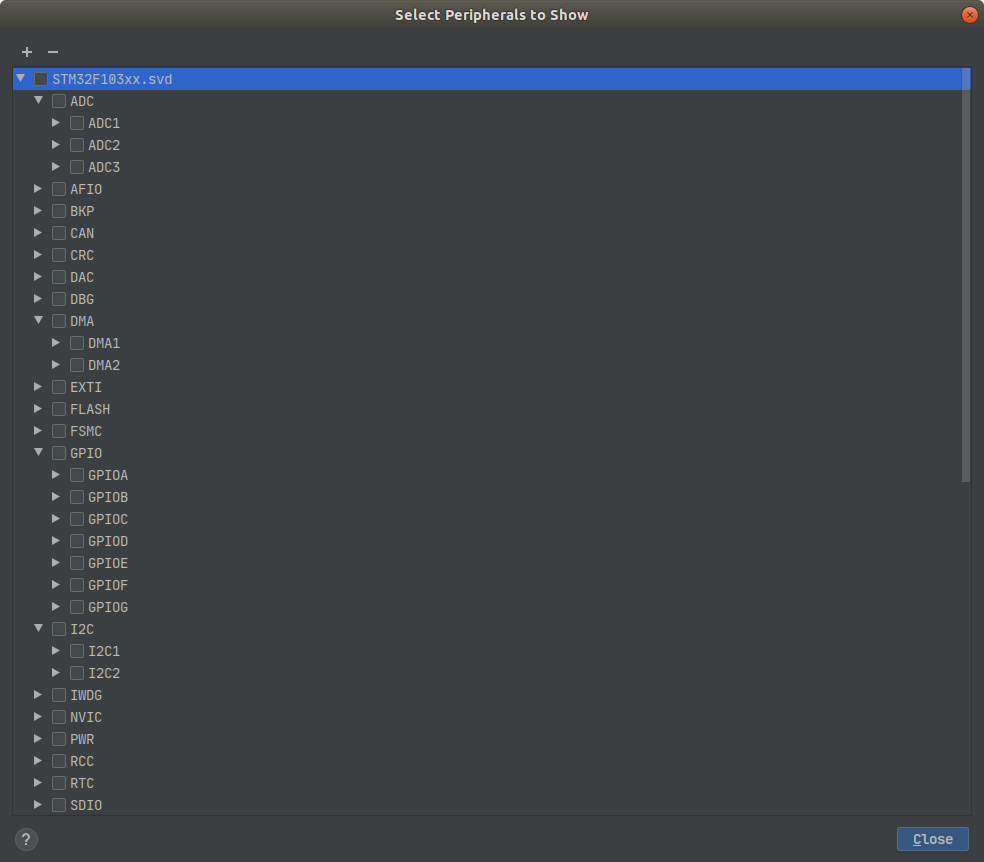Expand the ADC1 node arrow
Viewport: 984px width, 862px height.
(x=56, y=123)
